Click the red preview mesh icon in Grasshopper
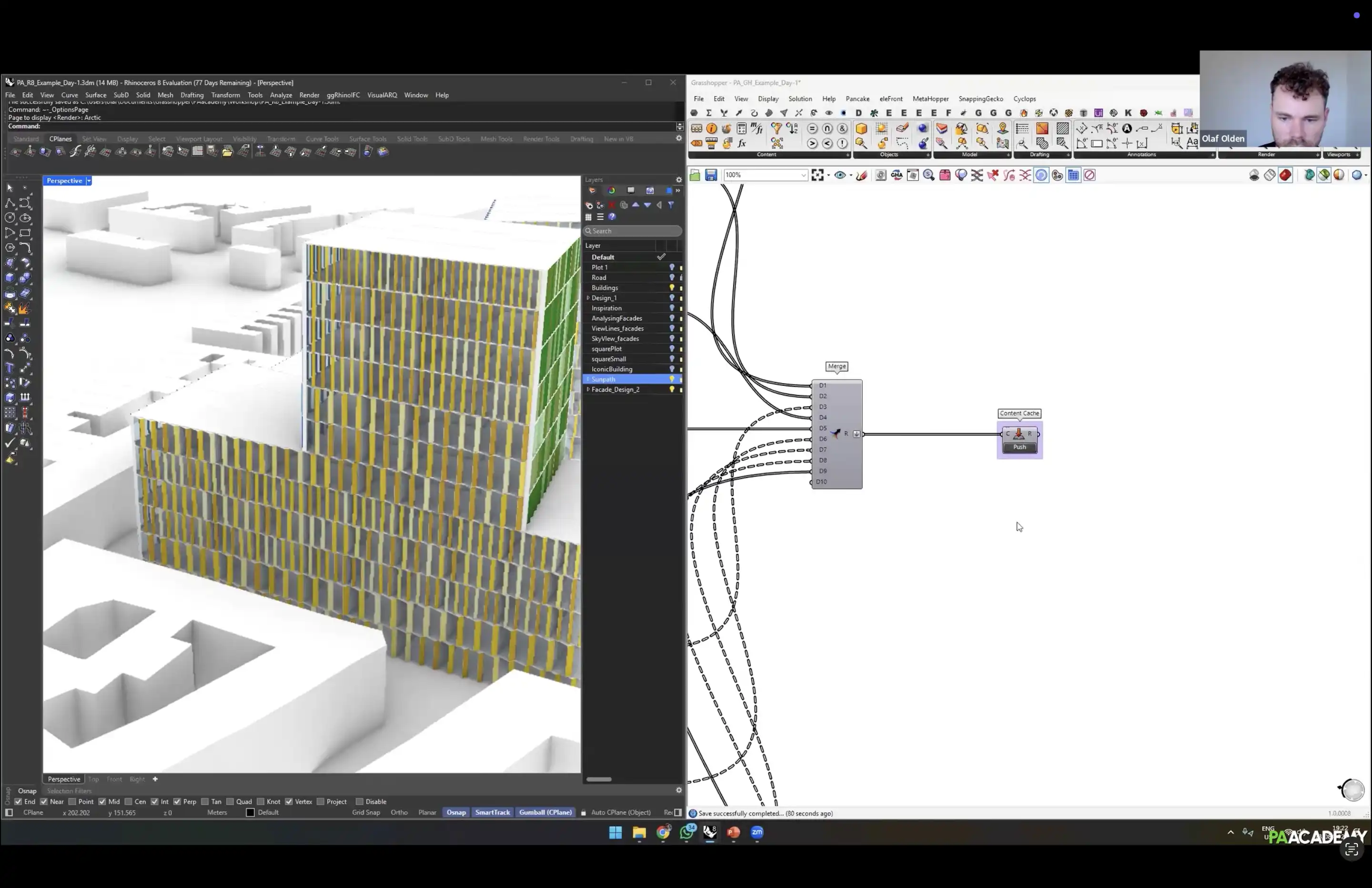Image resolution: width=1372 pixels, height=888 pixels. [x=1285, y=175]
